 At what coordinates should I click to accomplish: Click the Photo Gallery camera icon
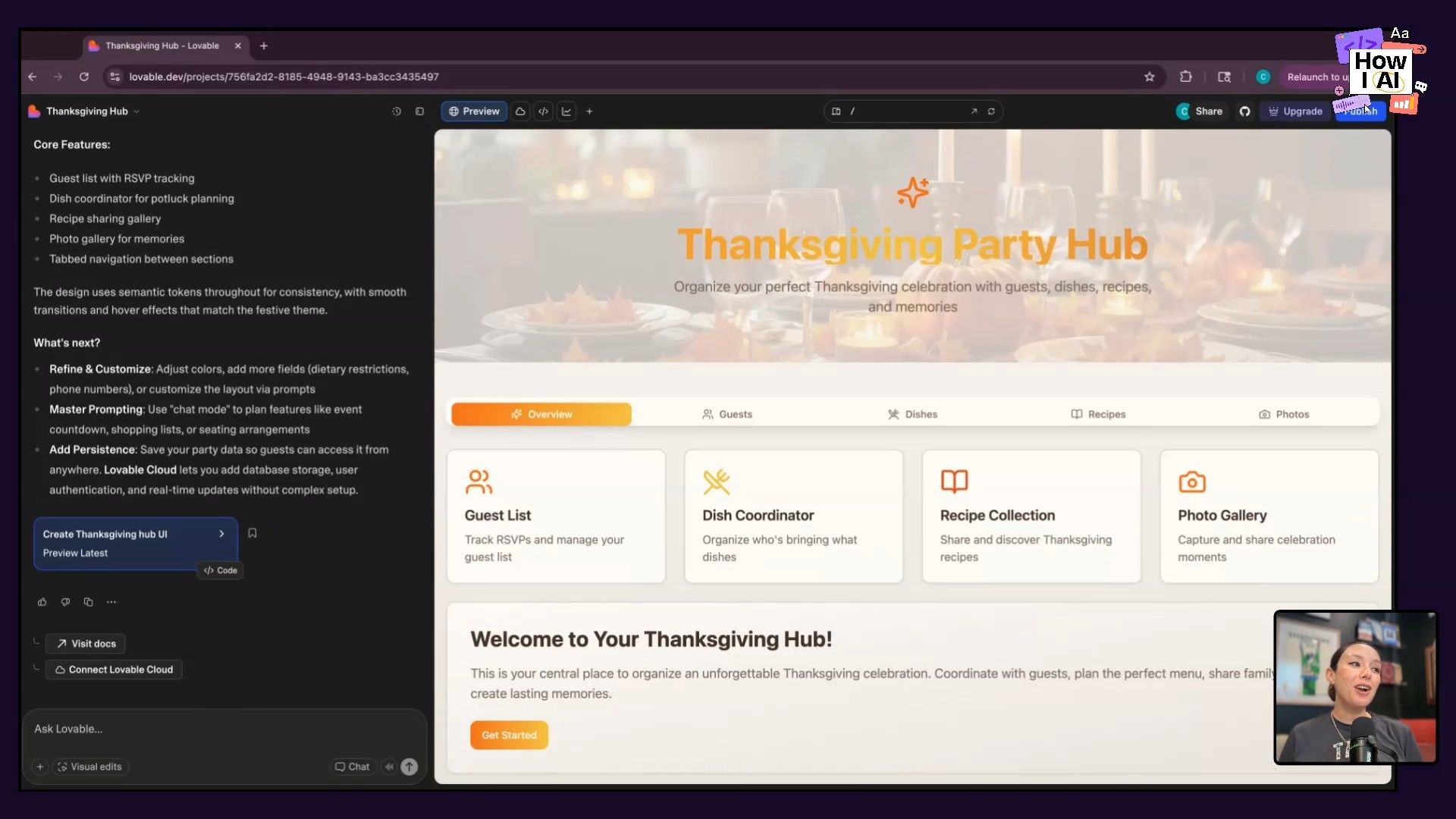point(1191,482)
